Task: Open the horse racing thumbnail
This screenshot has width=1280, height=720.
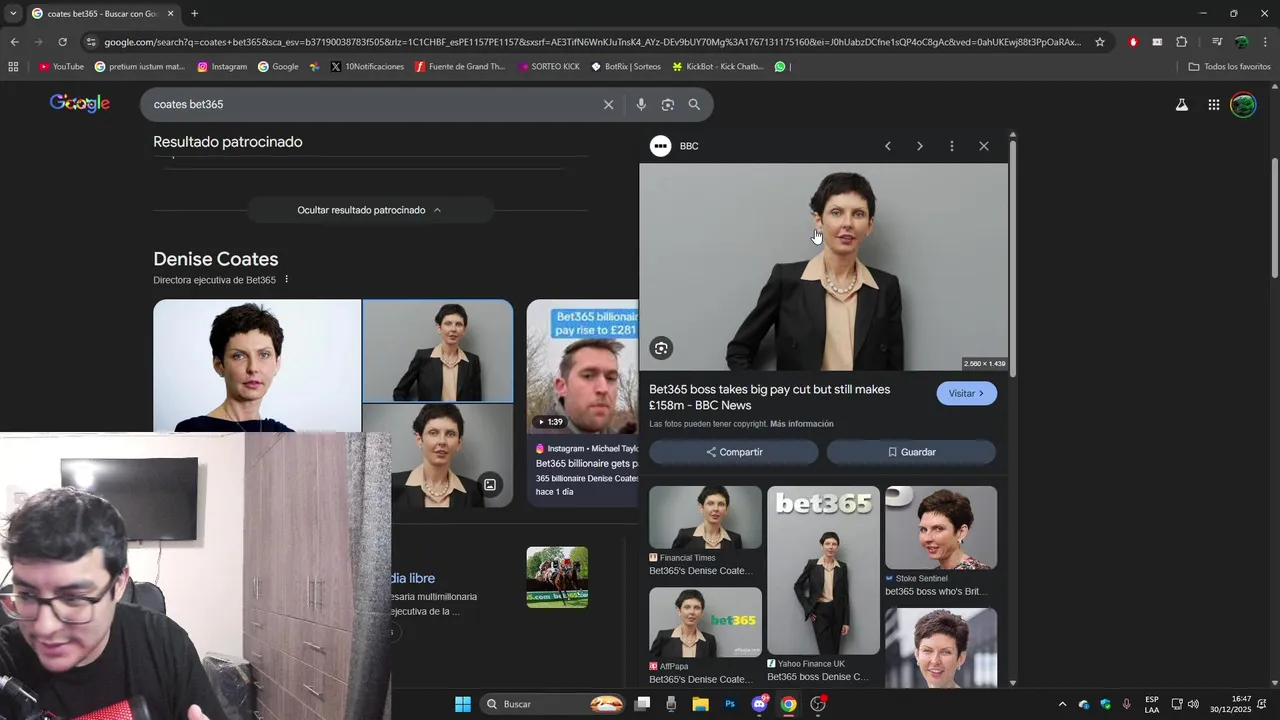Action: point(557,577)
